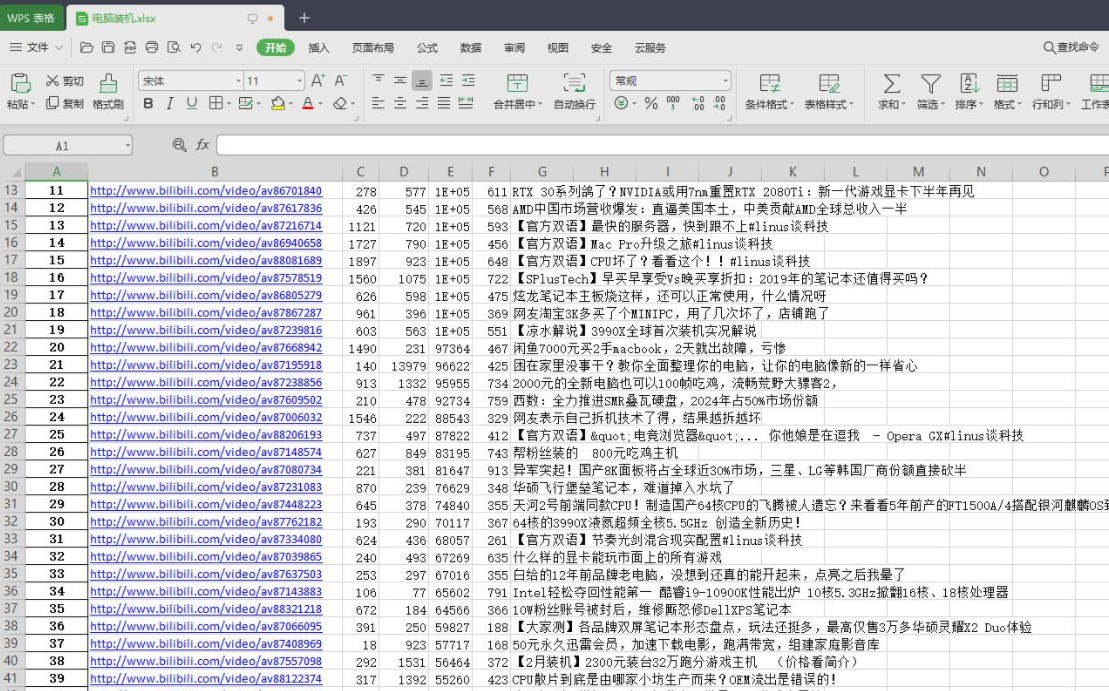Click the Decrease indent icon

pyautogui.click(x=446, y=81)
